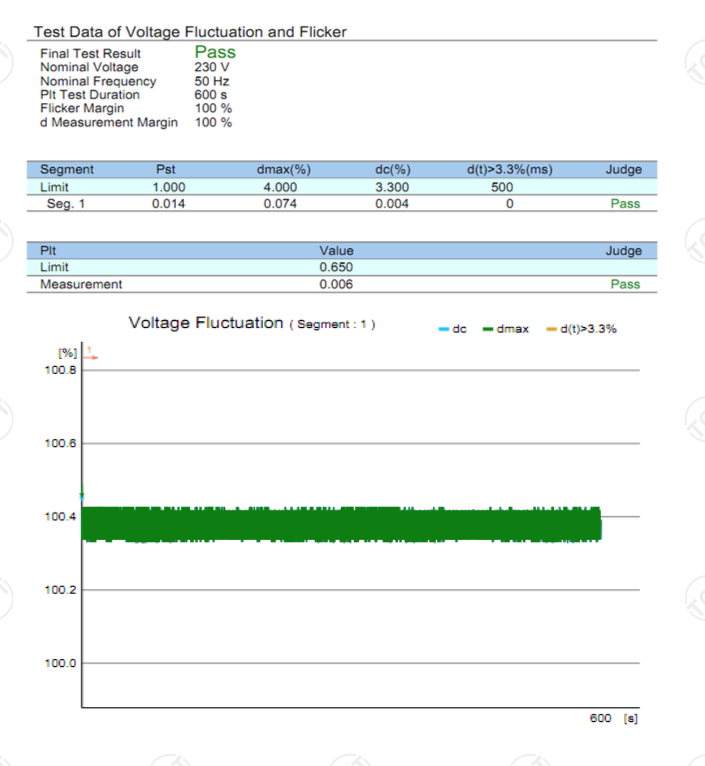Click the '100.6' y-axis tick label
Image resolution: width=705 pixels, height=766 pixels.
pyautogui.click(x=60, y=444)
